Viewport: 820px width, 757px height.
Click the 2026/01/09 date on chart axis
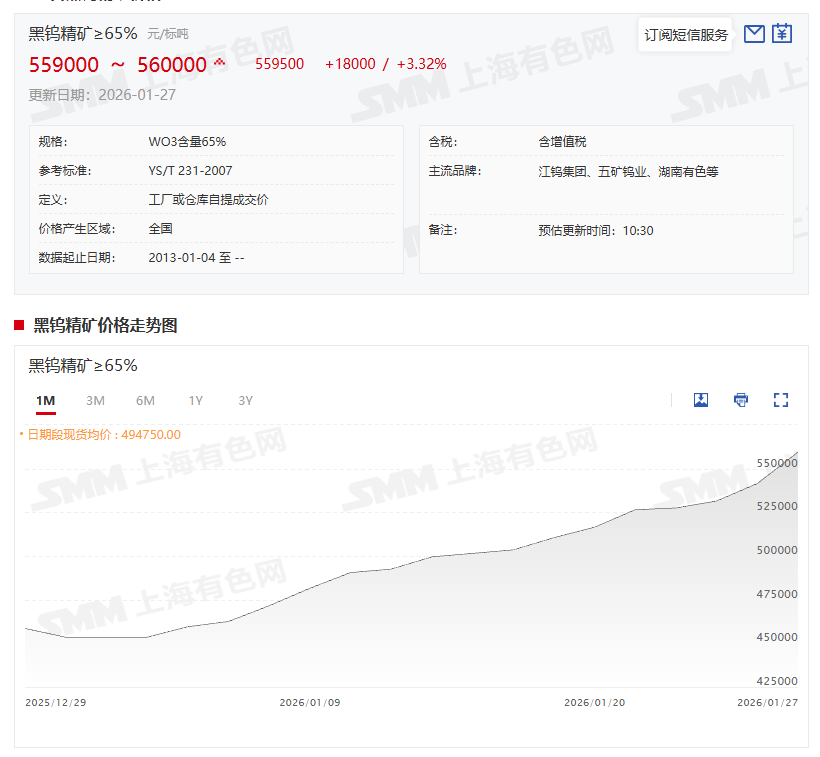click(310, 702)
